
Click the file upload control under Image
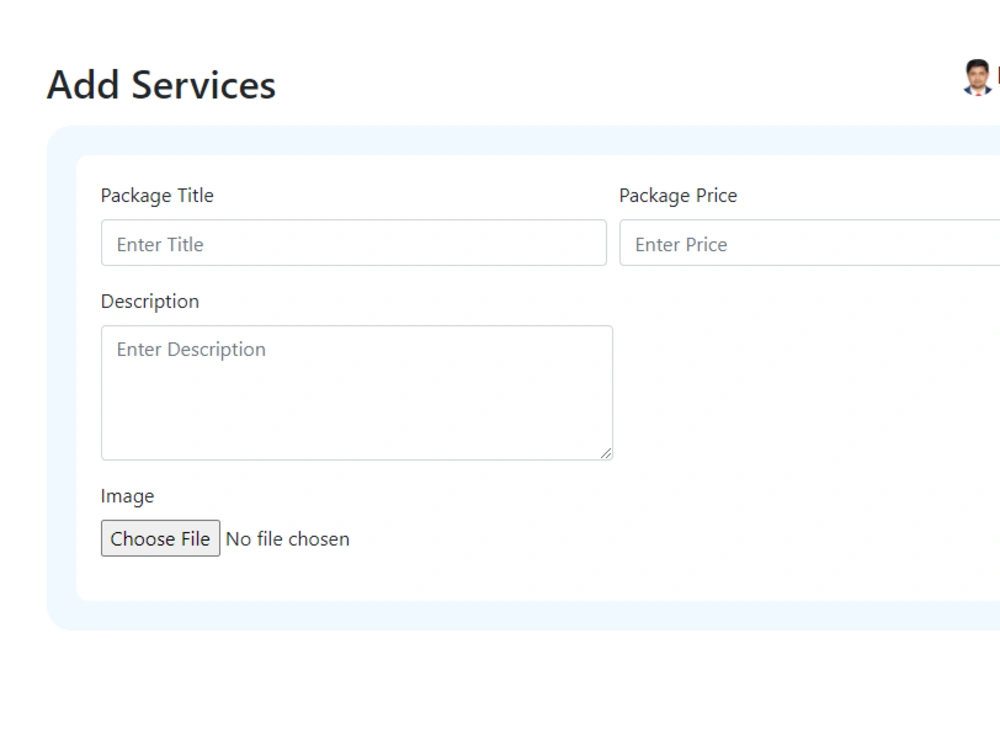(226, 538)
